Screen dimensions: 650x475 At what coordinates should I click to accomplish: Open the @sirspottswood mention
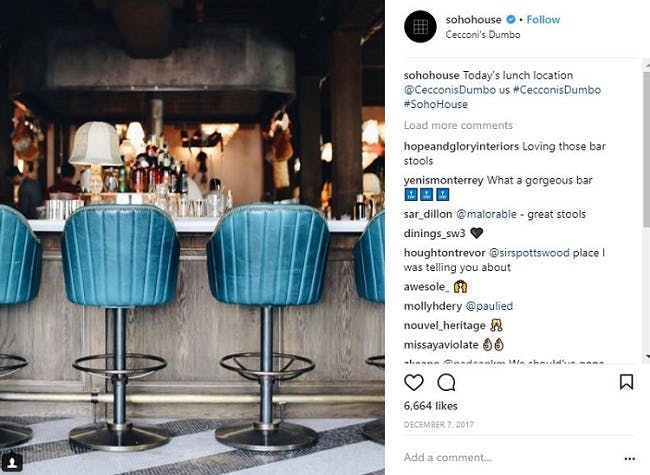[x=529, y=253]
